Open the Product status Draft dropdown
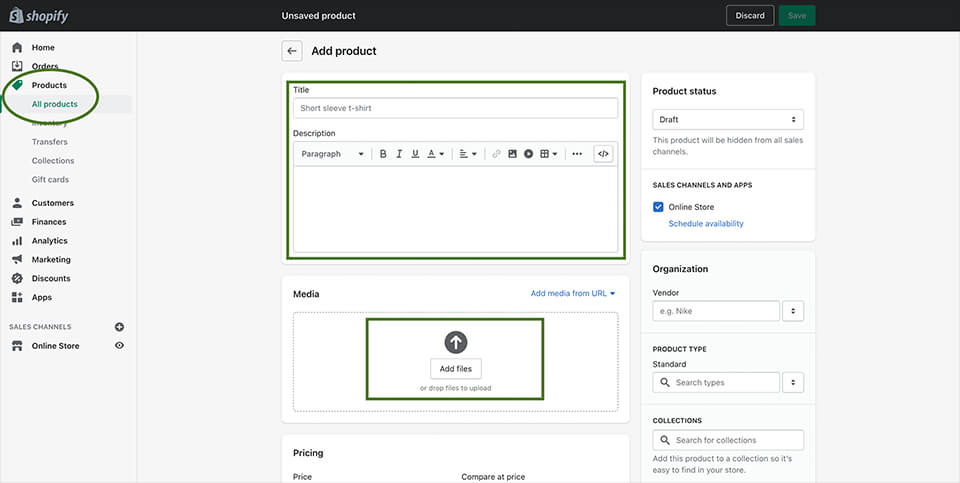This screenshot has width=960, height=483. point(728,119)
